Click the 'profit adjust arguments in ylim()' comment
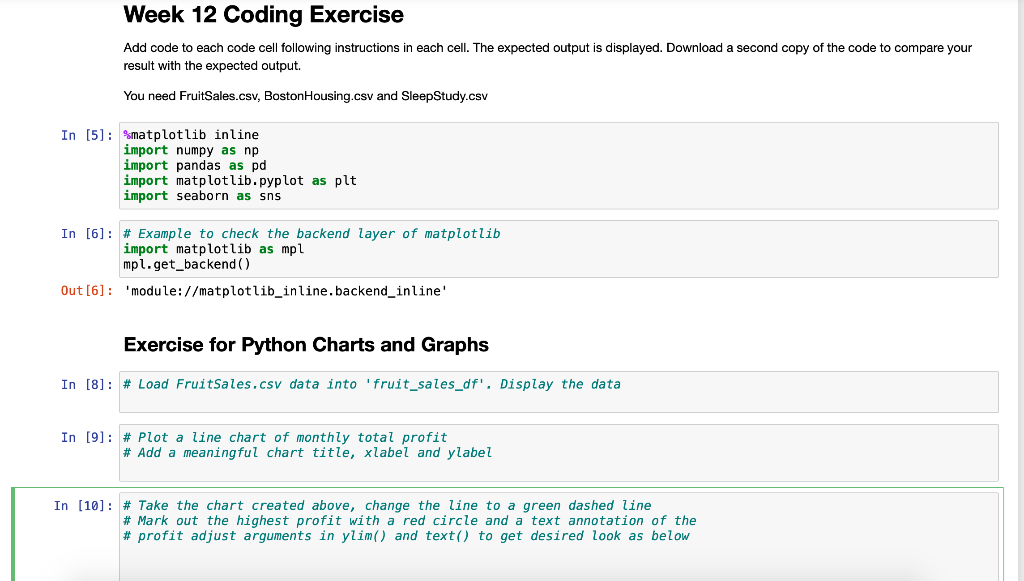Image resolution: width=1024 pixels, height=581 pixels. click(x=406, y=536)
